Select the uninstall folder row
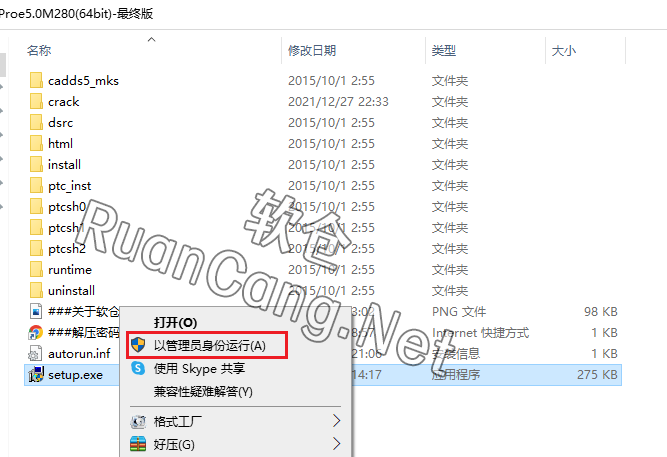Screen dimensions: 667x457 point(323,291)
